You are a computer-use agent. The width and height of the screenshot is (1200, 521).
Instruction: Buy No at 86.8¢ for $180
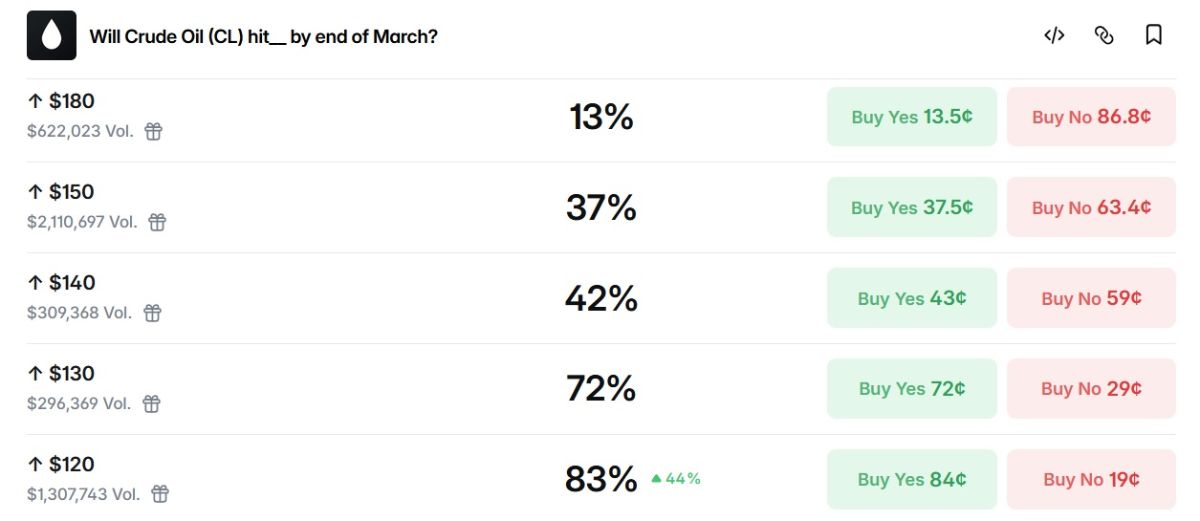click(x=1091, y=117)
